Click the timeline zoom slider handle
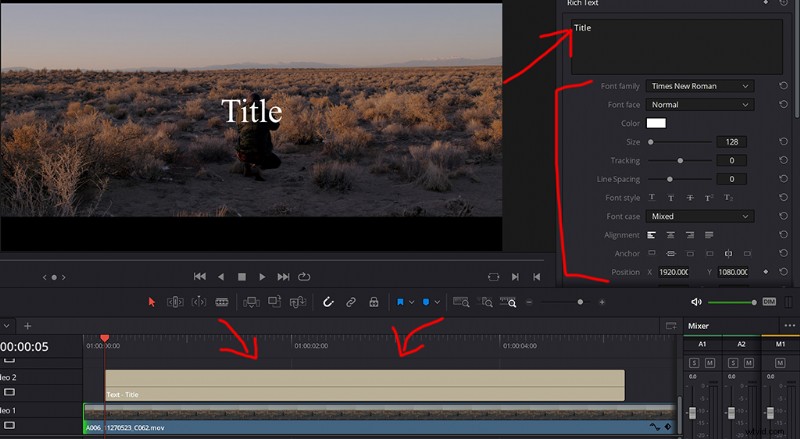Image resolution: width=800 pixels, height=439 pixels. point(580,302)
